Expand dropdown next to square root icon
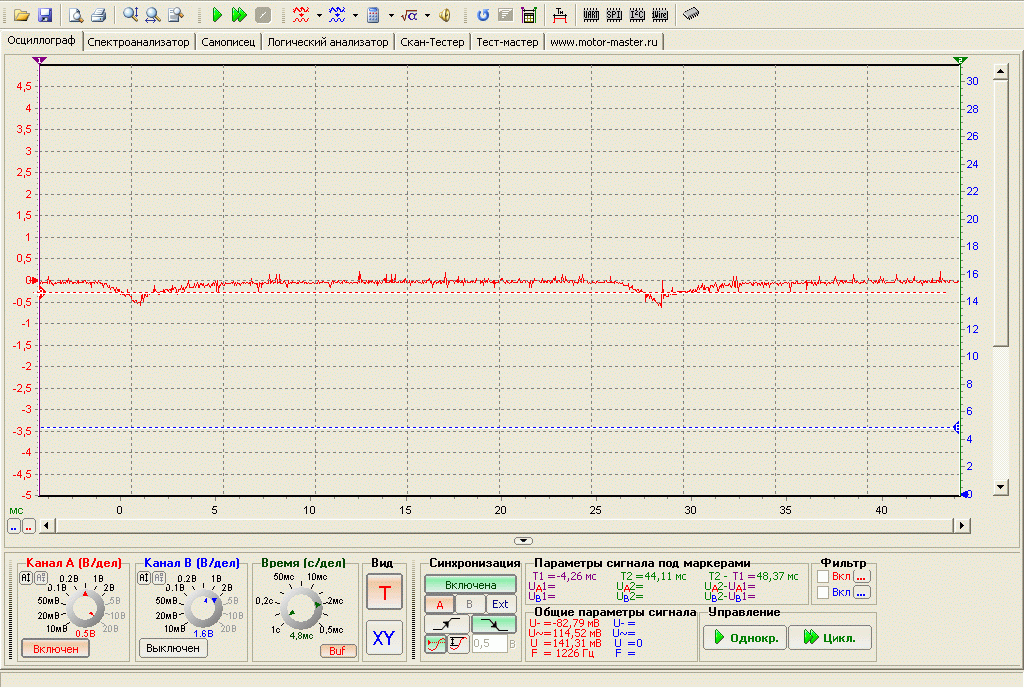Screen dimensions: 1024x688 (x=428, y=15)
